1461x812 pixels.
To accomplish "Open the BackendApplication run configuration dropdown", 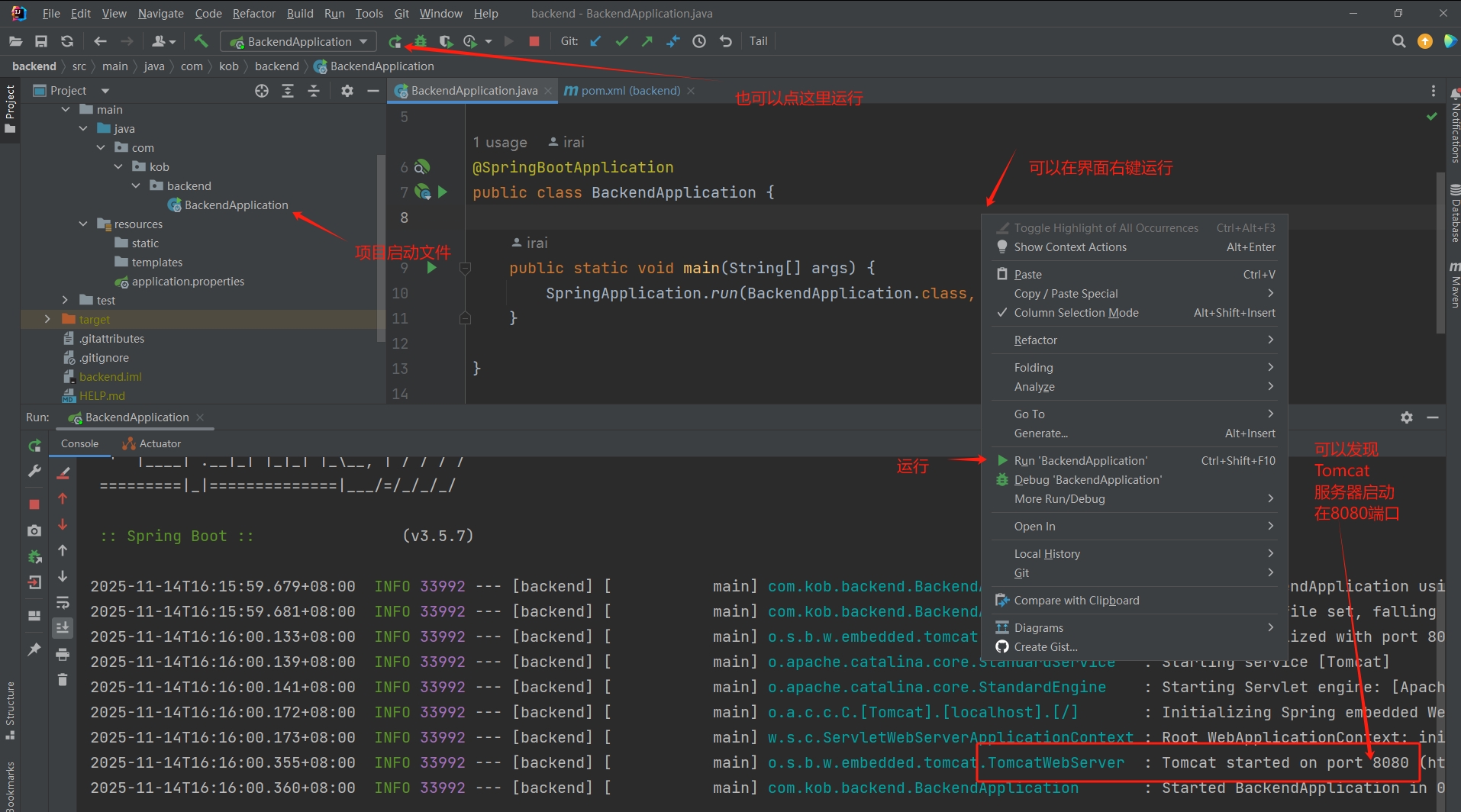I will tap(299, 41).
